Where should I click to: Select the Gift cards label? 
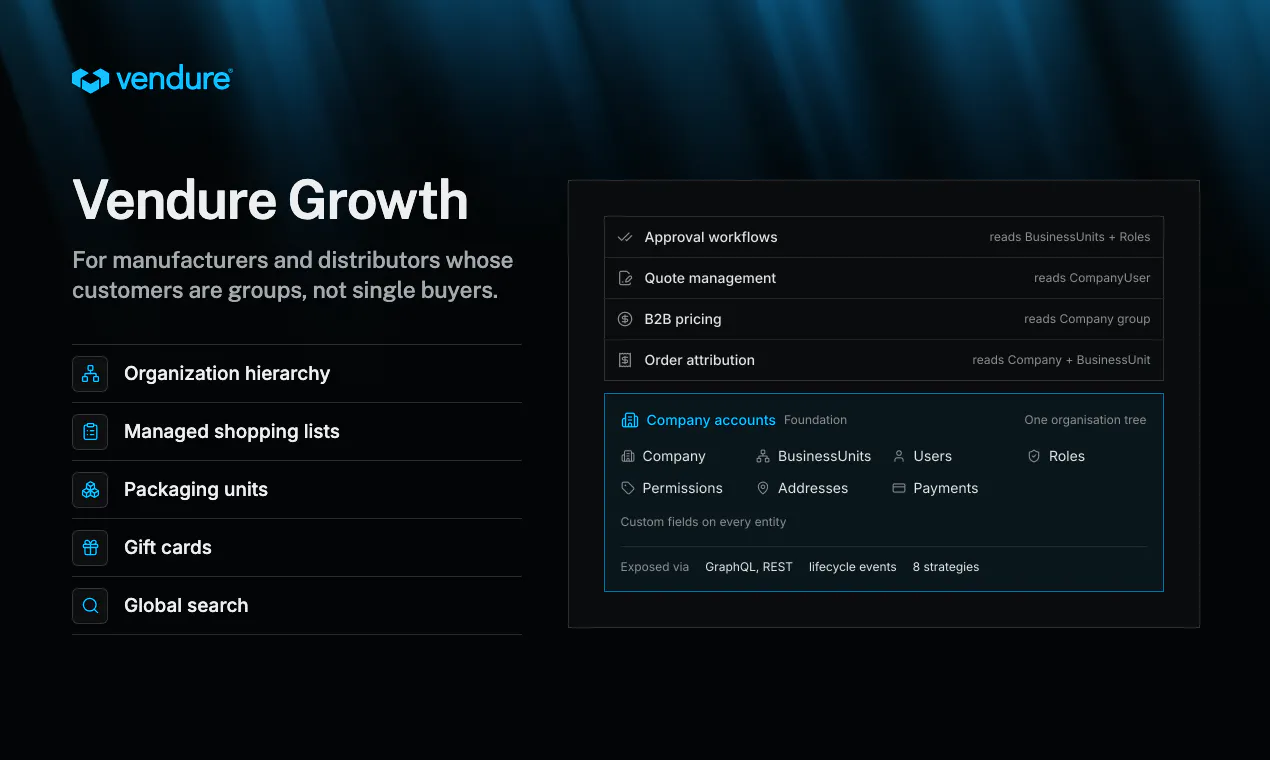pos(168,548)
